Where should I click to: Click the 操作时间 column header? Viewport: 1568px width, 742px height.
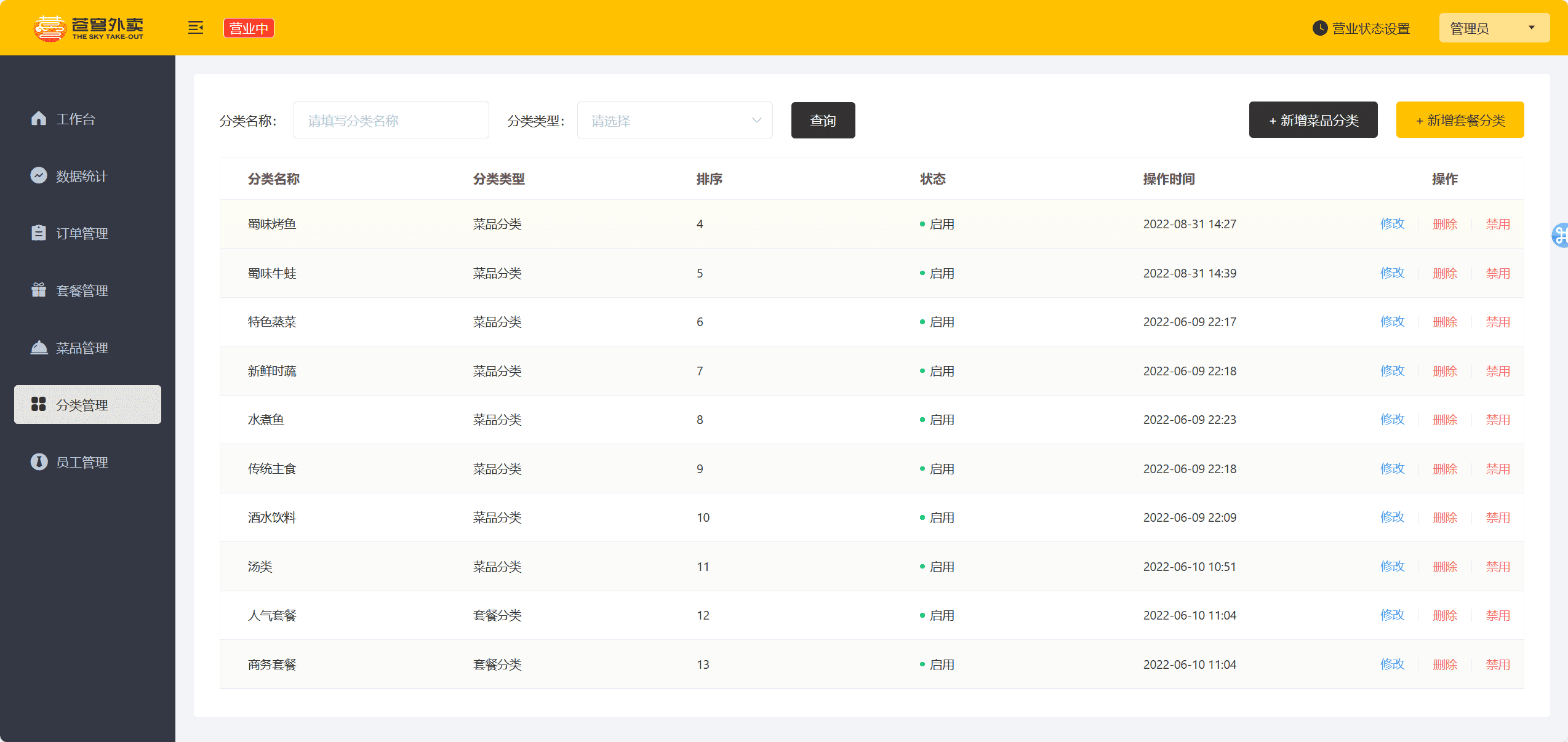(x=1169, y=179)
